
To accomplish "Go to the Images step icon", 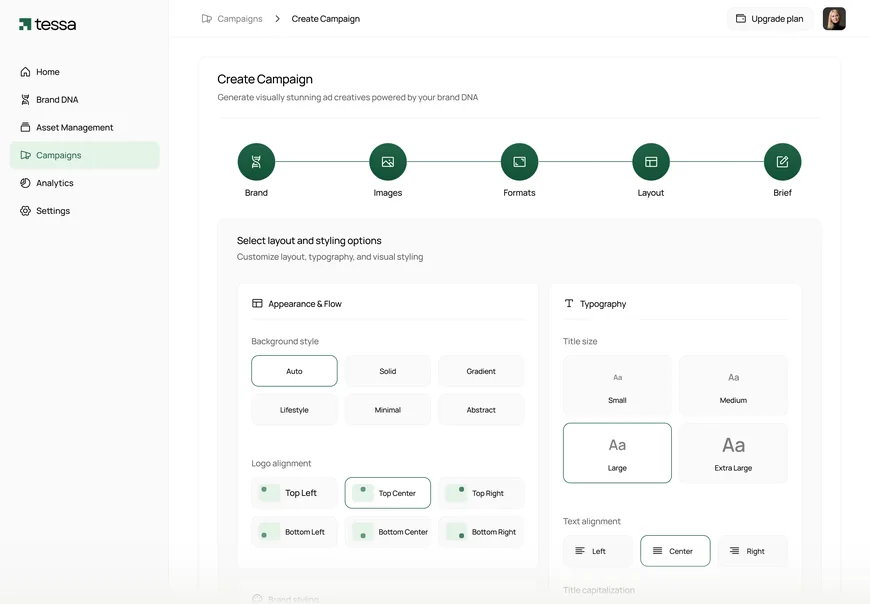I will pos(388,161).
